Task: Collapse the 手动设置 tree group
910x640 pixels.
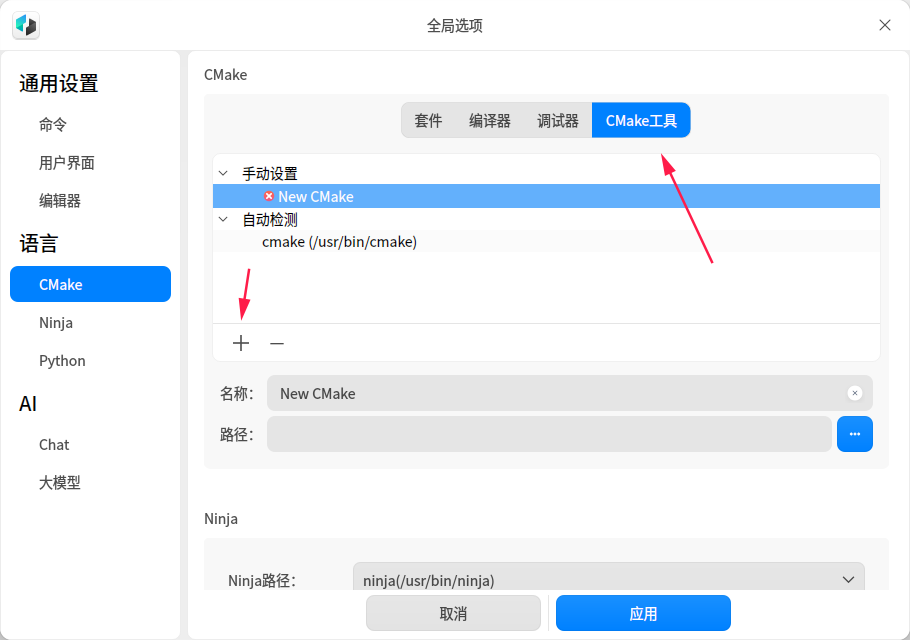Action: [223, 173]
